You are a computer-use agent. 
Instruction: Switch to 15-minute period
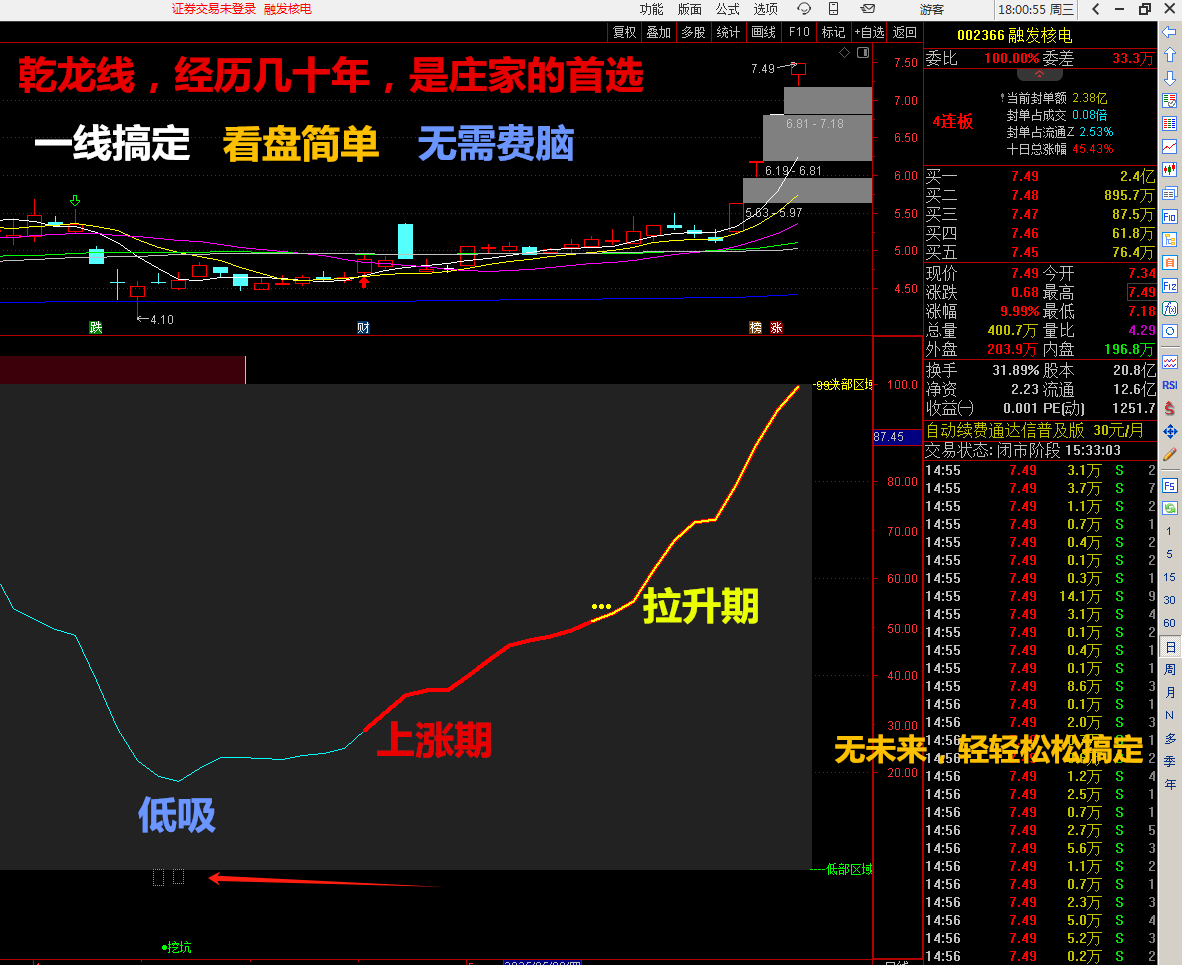(1169, 577)
